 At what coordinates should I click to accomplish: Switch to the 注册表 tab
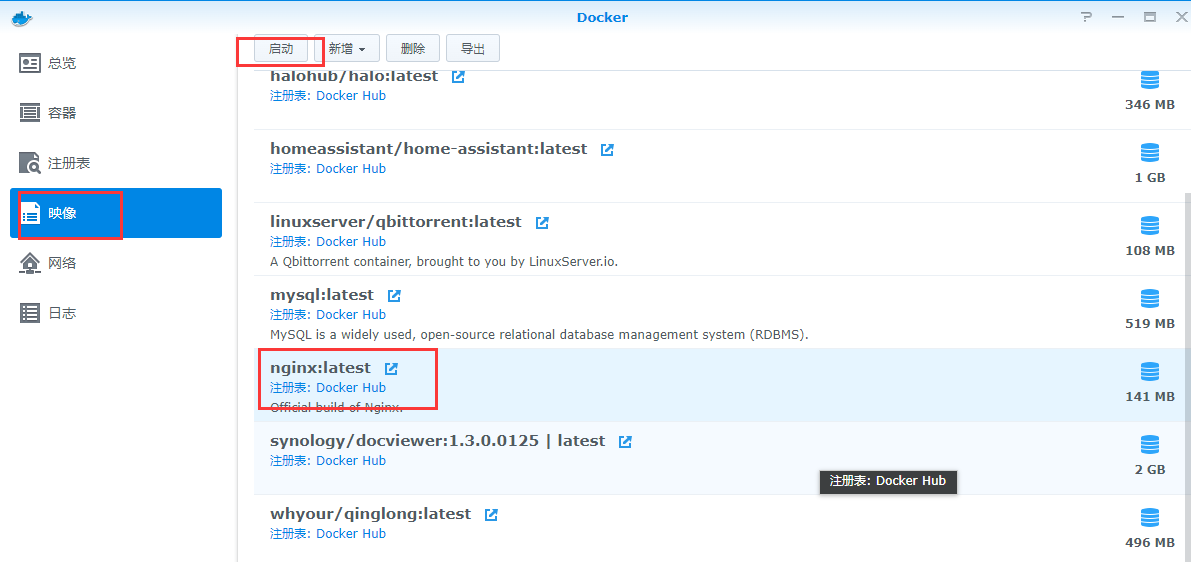point(115,163)
